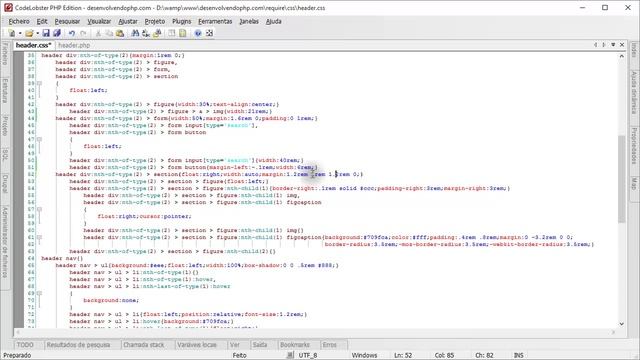Open the TODO bottom panel tab
Image resolution: width=640 pixels, height=360 pixels.
click(25, 345)
